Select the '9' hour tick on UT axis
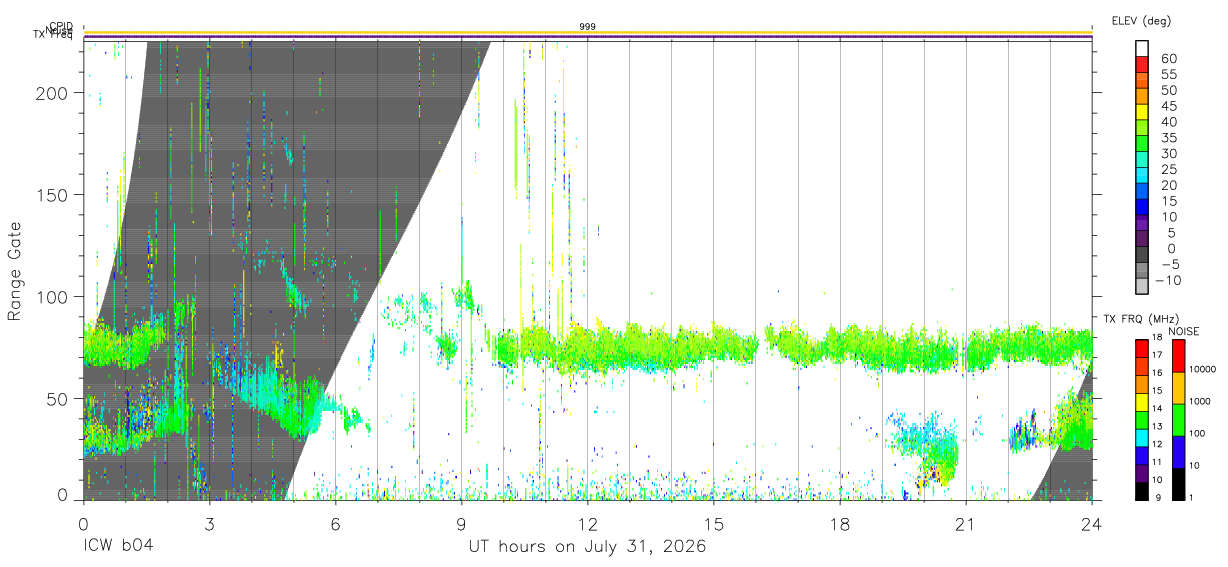 click(x=461, y=523)
